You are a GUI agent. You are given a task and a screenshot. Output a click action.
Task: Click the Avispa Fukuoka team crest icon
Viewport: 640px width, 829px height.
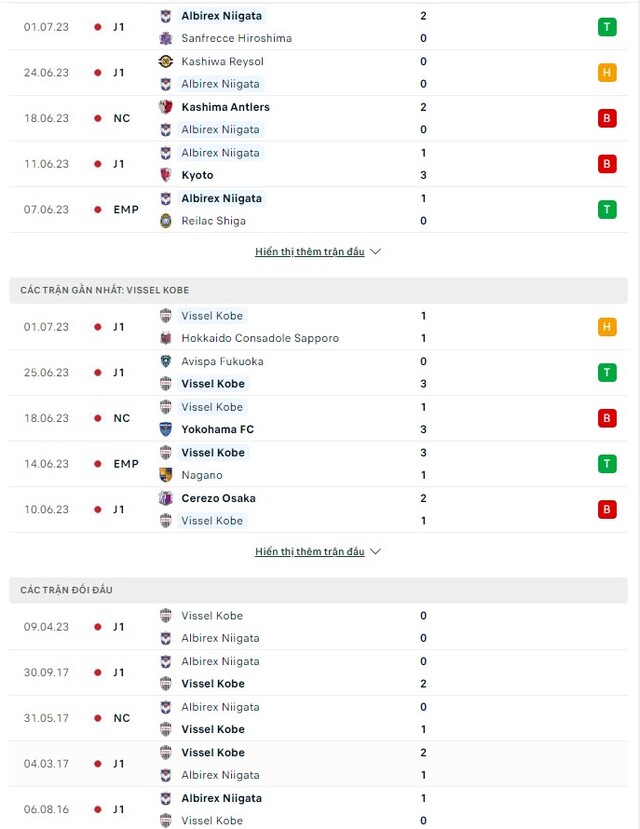click(x=166, y=361)
